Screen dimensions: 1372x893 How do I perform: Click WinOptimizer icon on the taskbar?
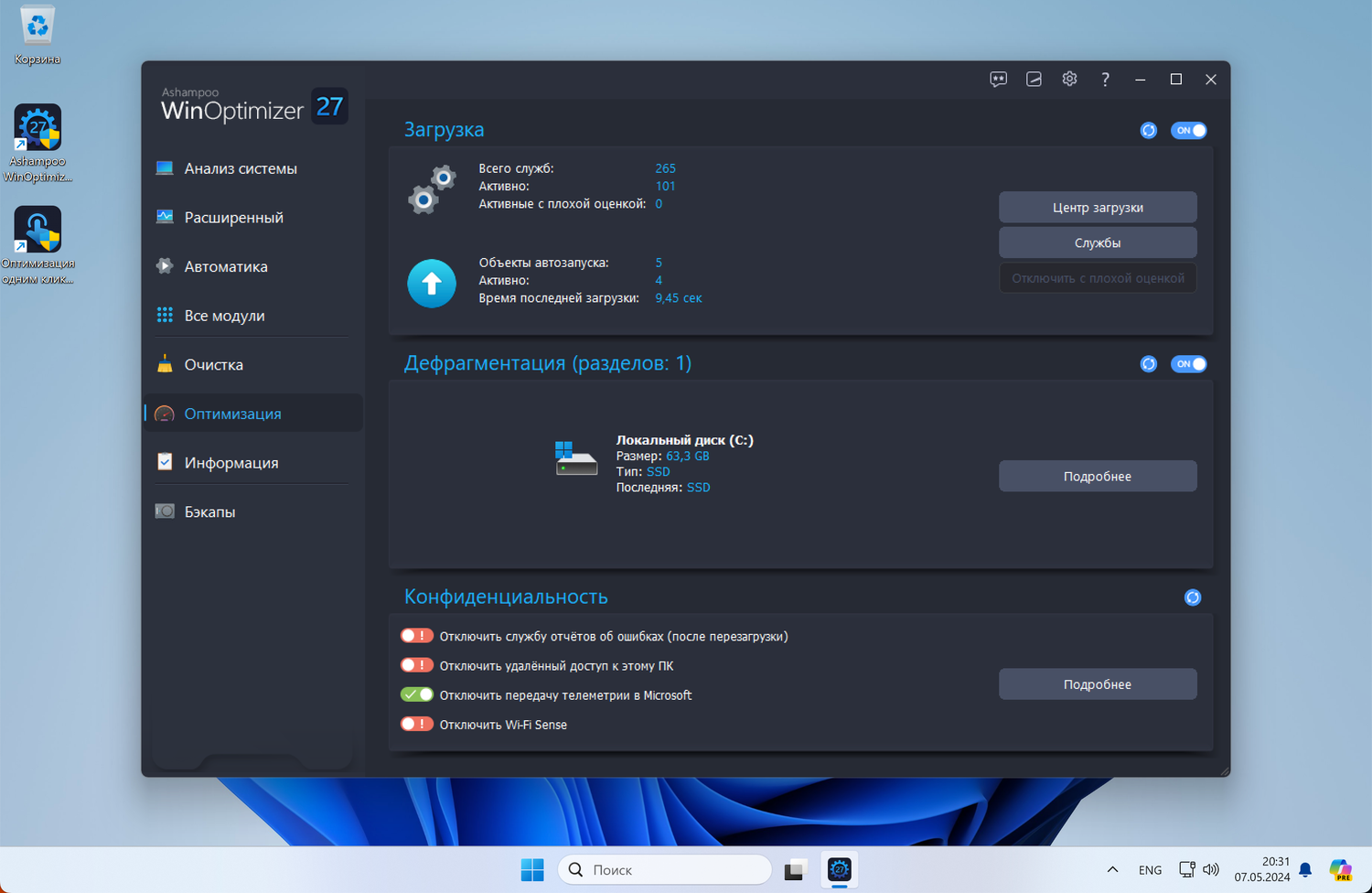[x=839, y=869]
